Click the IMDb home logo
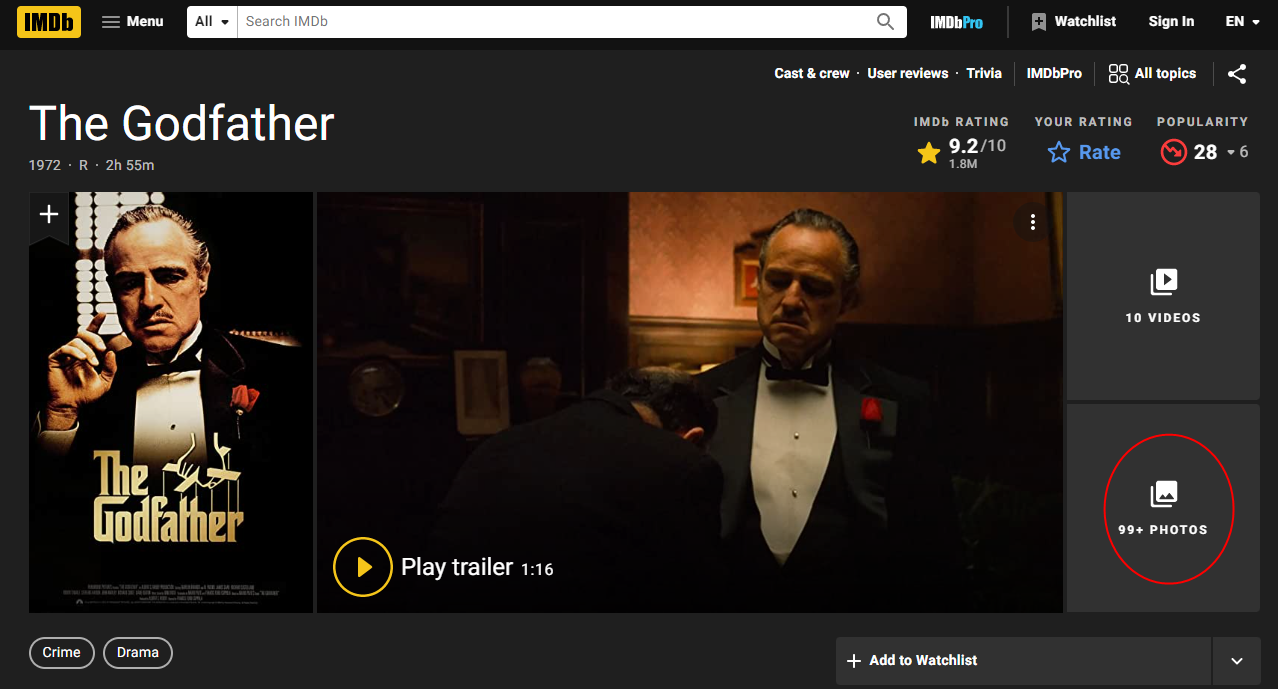 [x=49, y=21]
